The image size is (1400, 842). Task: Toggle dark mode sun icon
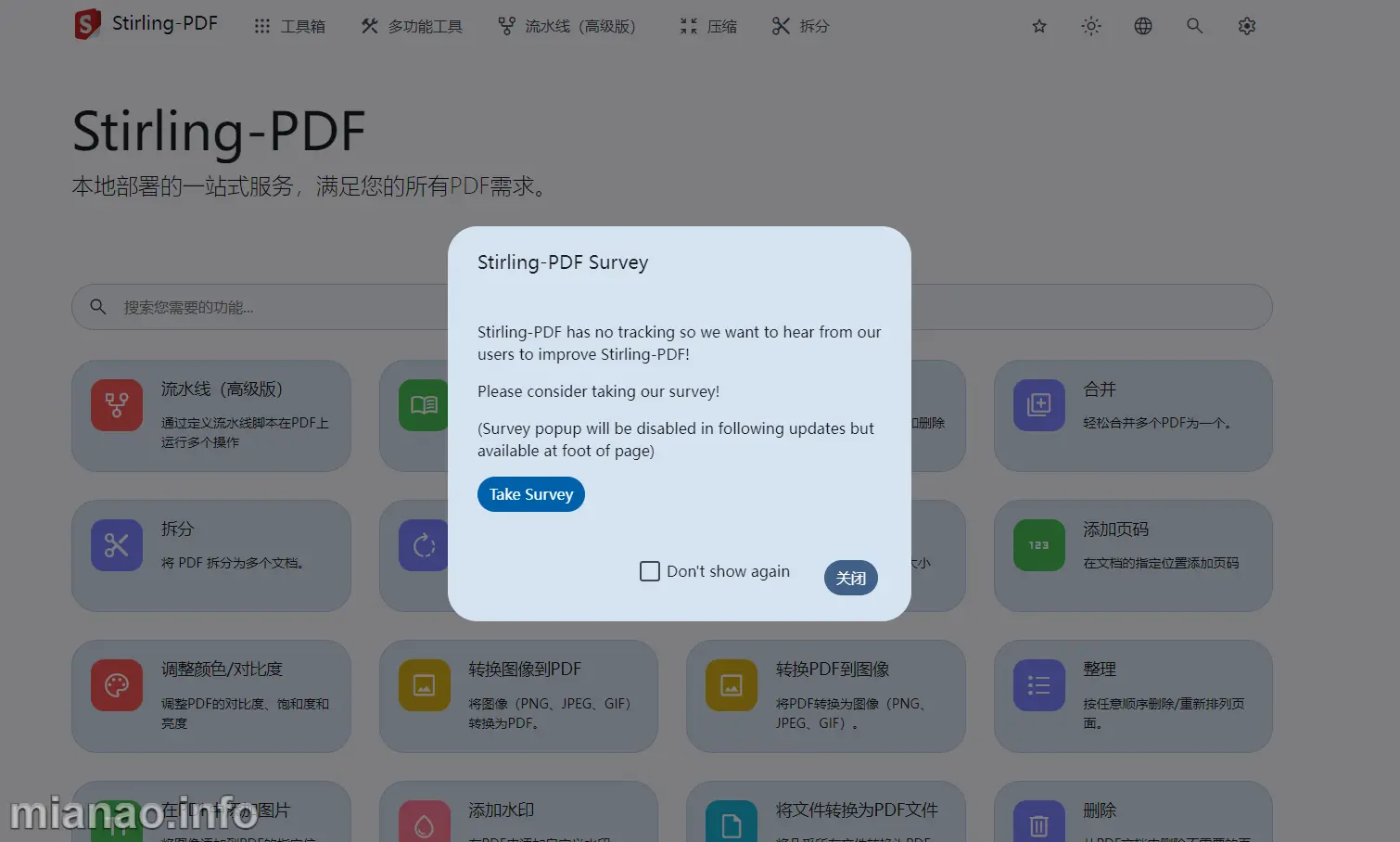[1091, 26]
